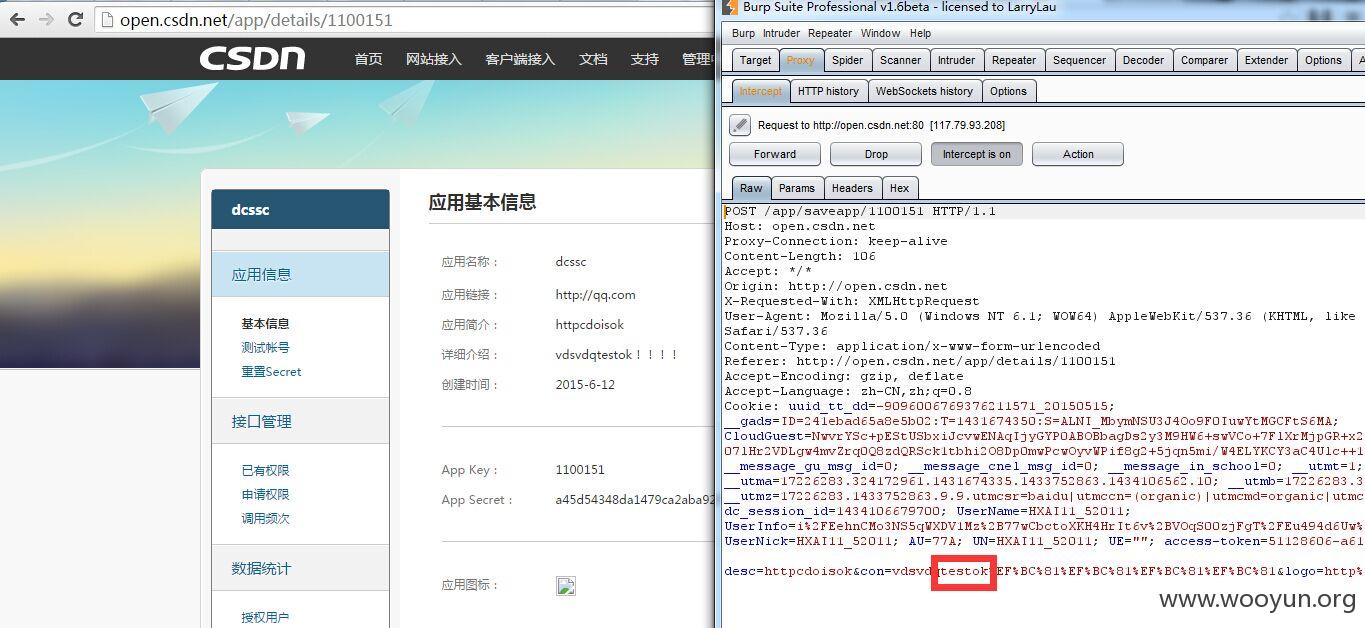
Task: Switch to the Spider tab
Action: [x=847, y=60]
